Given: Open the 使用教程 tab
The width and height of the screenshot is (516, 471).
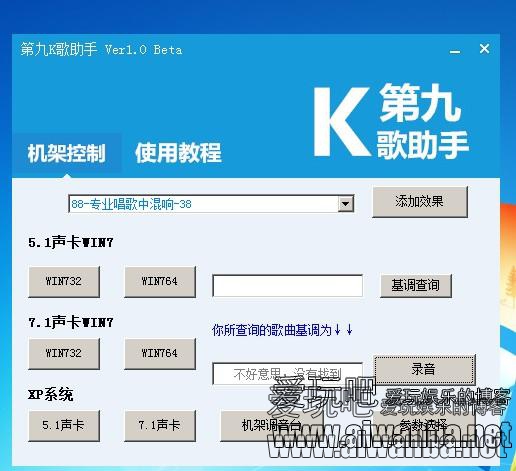Looking at the screenshot, I should tap(178, 153).
